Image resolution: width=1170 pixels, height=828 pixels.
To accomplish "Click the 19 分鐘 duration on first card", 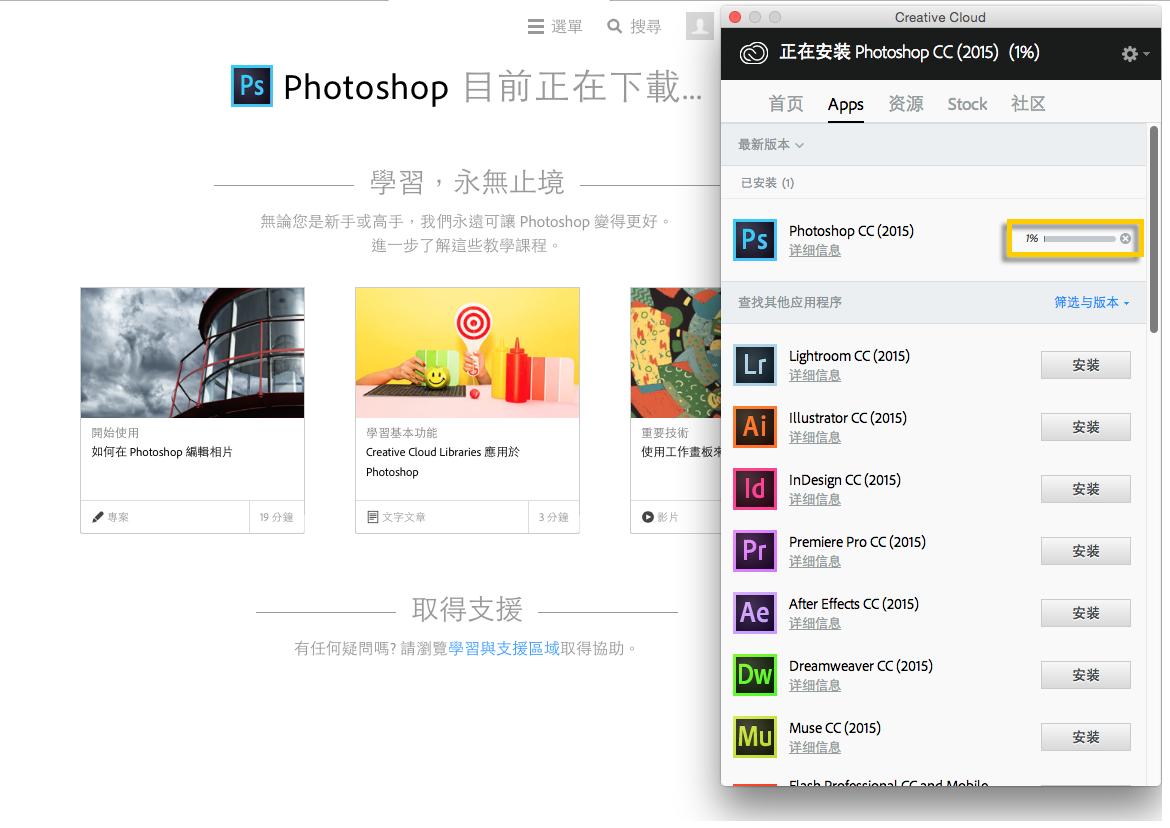I will pyautogui.click(x=276, y=517).
